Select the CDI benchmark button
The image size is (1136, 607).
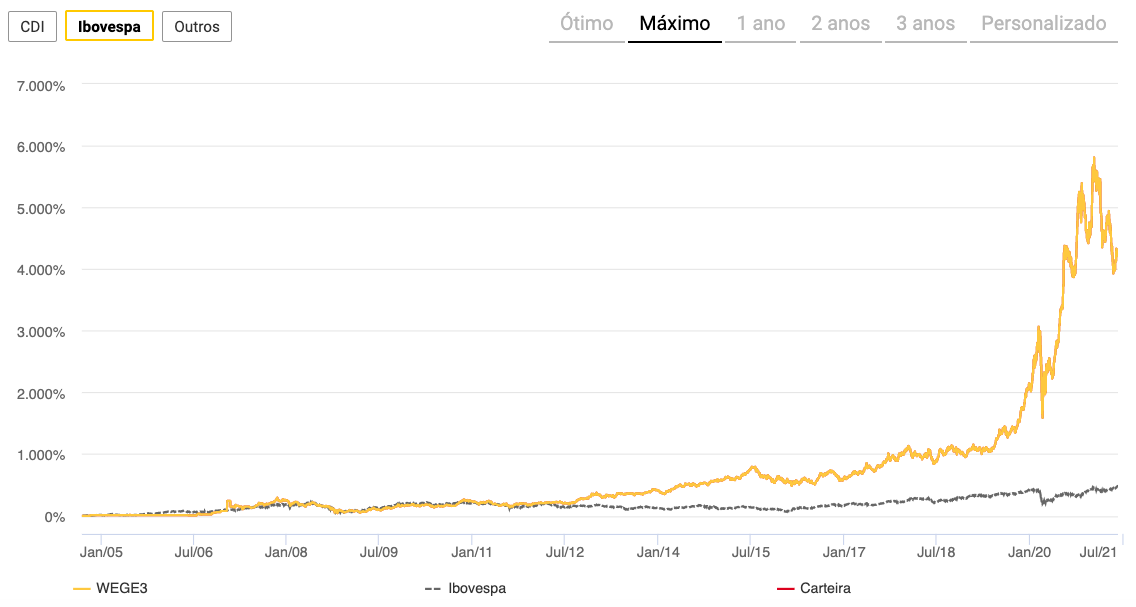[x=32, y=27]
